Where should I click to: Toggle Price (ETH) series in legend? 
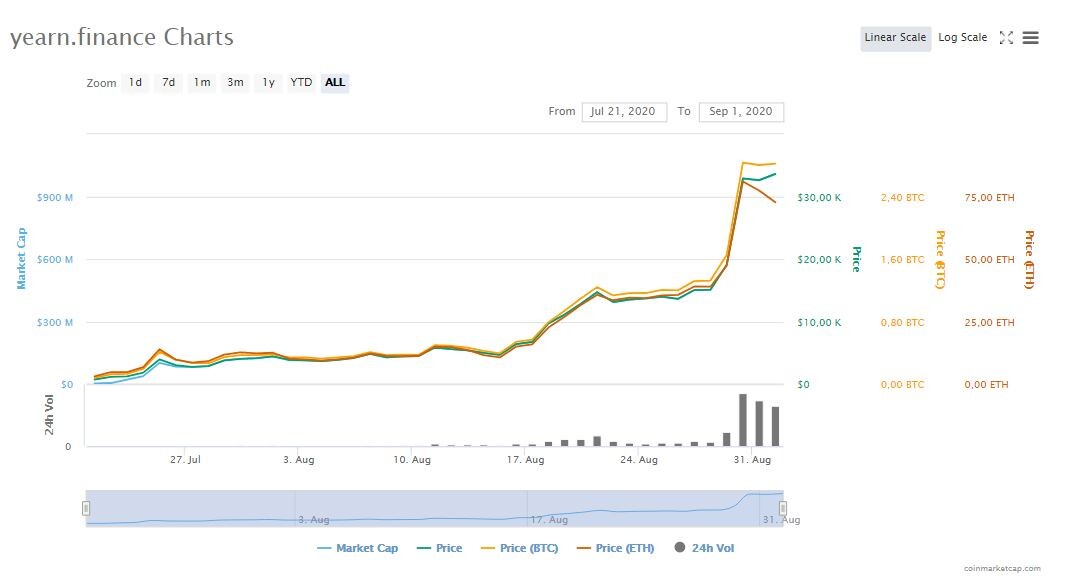point(615,549)
